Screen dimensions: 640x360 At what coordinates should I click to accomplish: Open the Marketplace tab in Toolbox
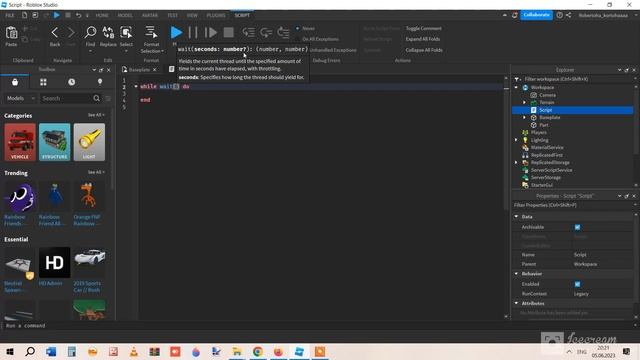(x=15, y=82)
